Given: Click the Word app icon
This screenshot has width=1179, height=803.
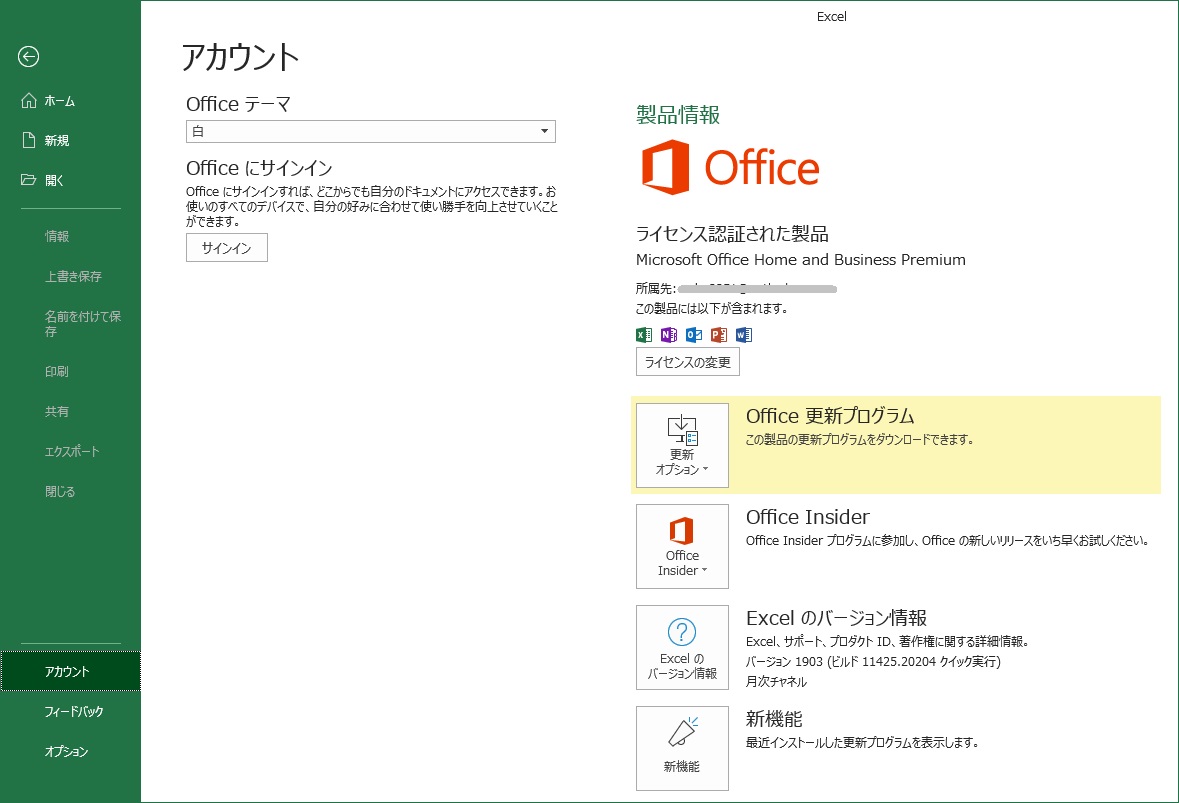Looking at the screenshot, I should [744, 335].
